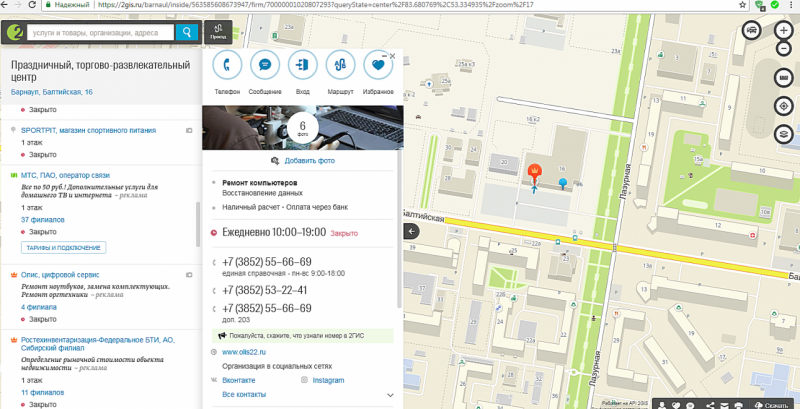
Task: Open the 6 фото gallery thumbnail
Action: click(303, 127)
